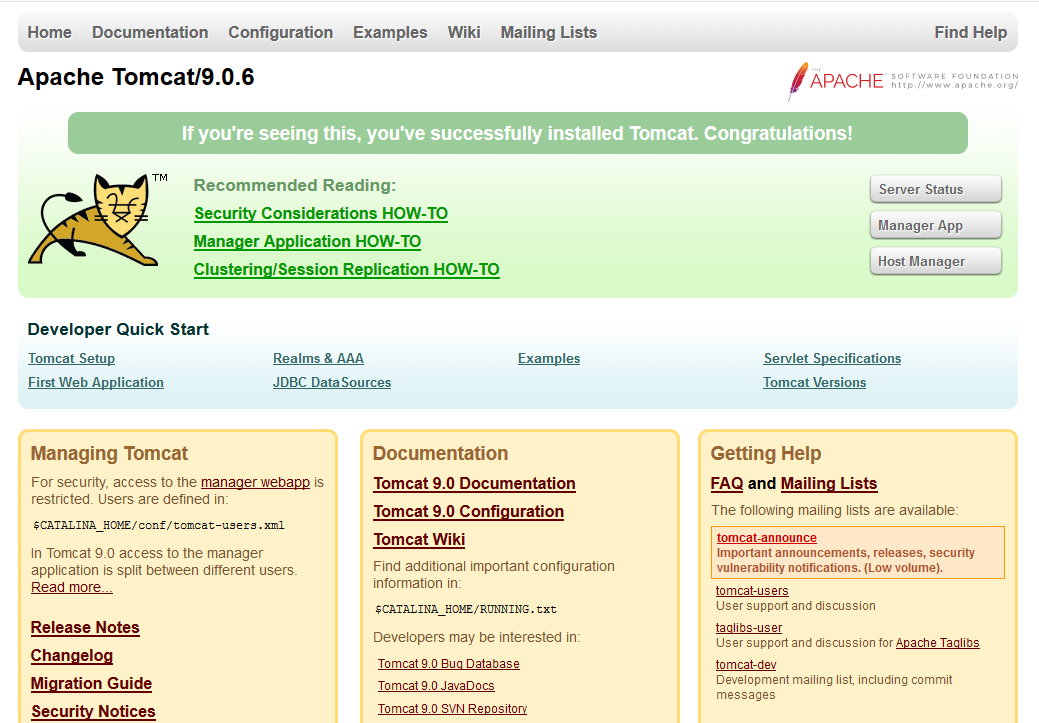Image resolution: width=1039 pixels, height=723 pixels.
Task: Click the Apache Software Foundation feather logo
Action: pos(902,81)
